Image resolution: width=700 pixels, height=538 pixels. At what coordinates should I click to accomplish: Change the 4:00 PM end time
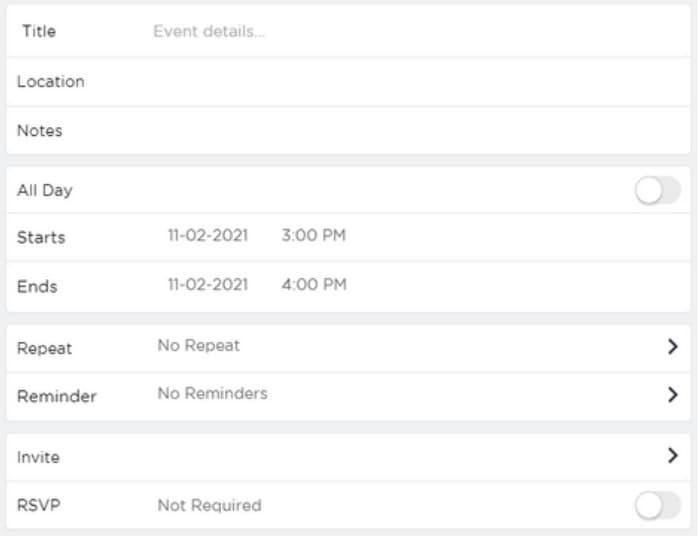(313, 285)
